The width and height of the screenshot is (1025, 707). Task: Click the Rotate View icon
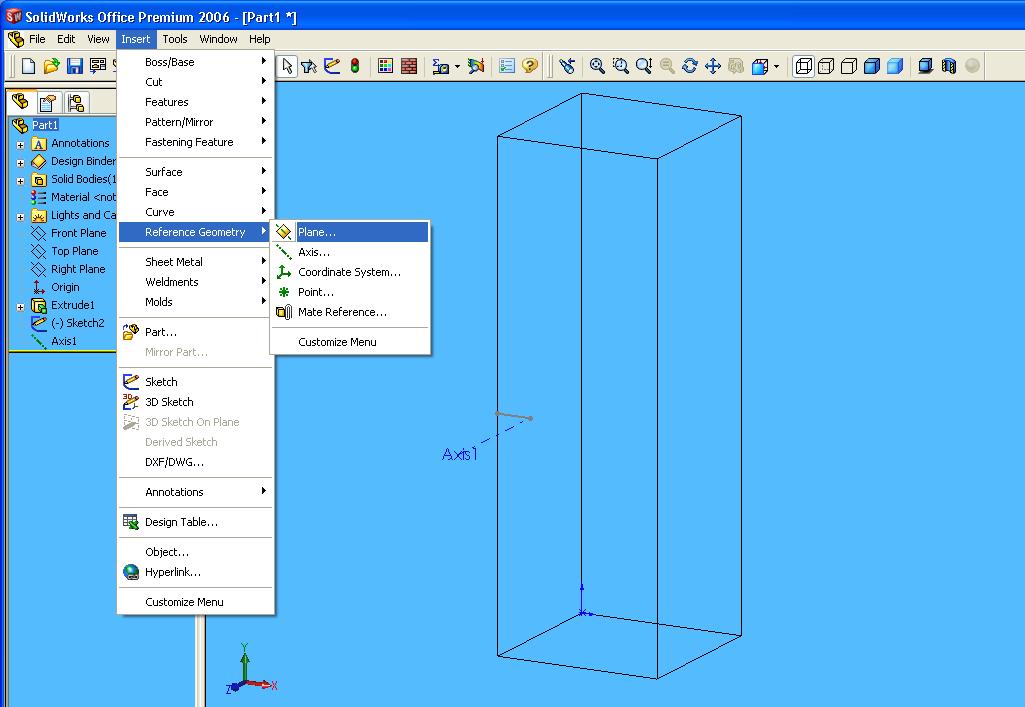point(690,66)
